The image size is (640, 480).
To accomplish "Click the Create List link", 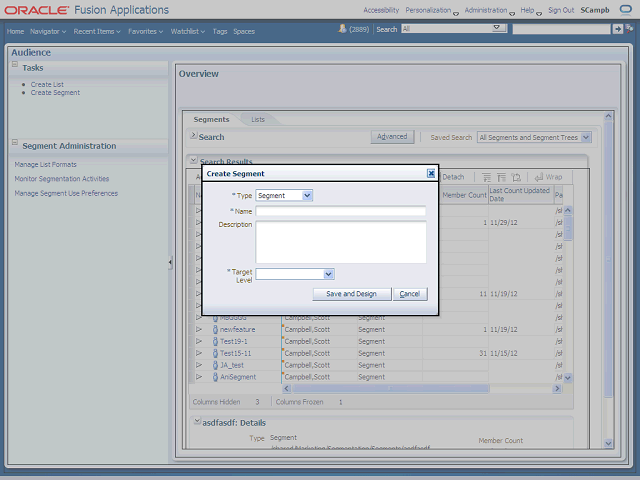I will 47,84.
